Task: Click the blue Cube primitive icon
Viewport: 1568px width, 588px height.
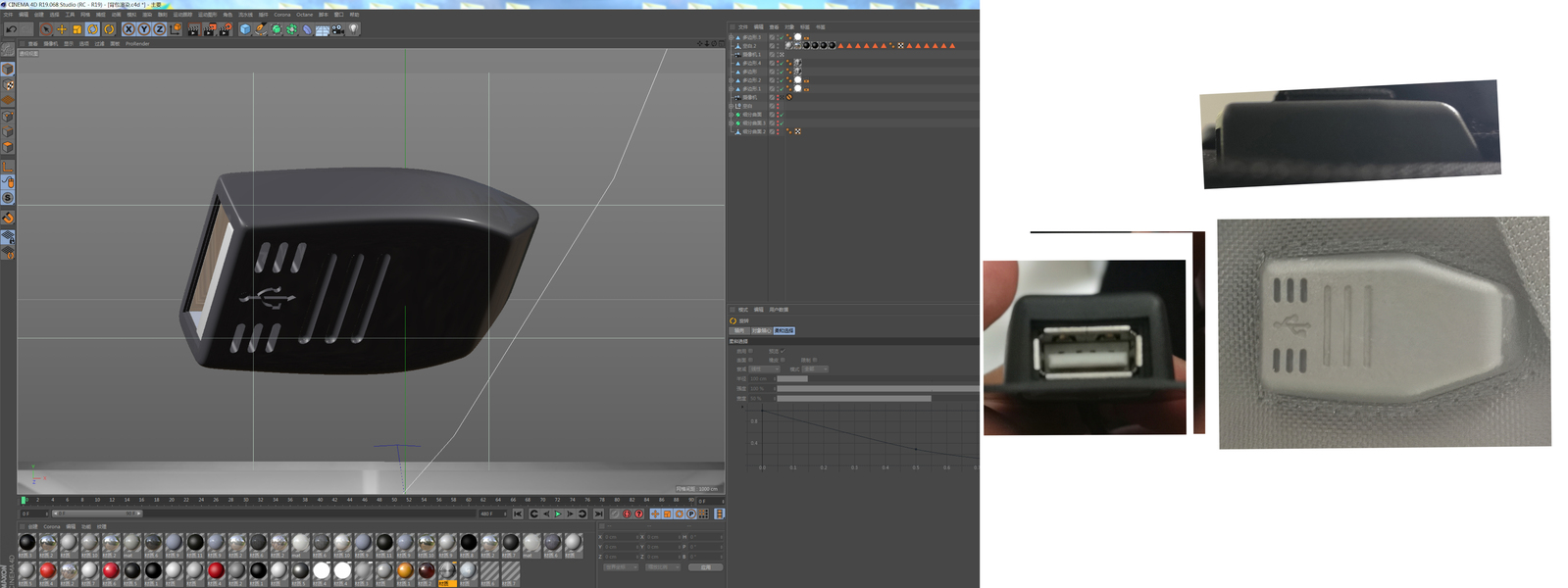Action: click(245, 29)
